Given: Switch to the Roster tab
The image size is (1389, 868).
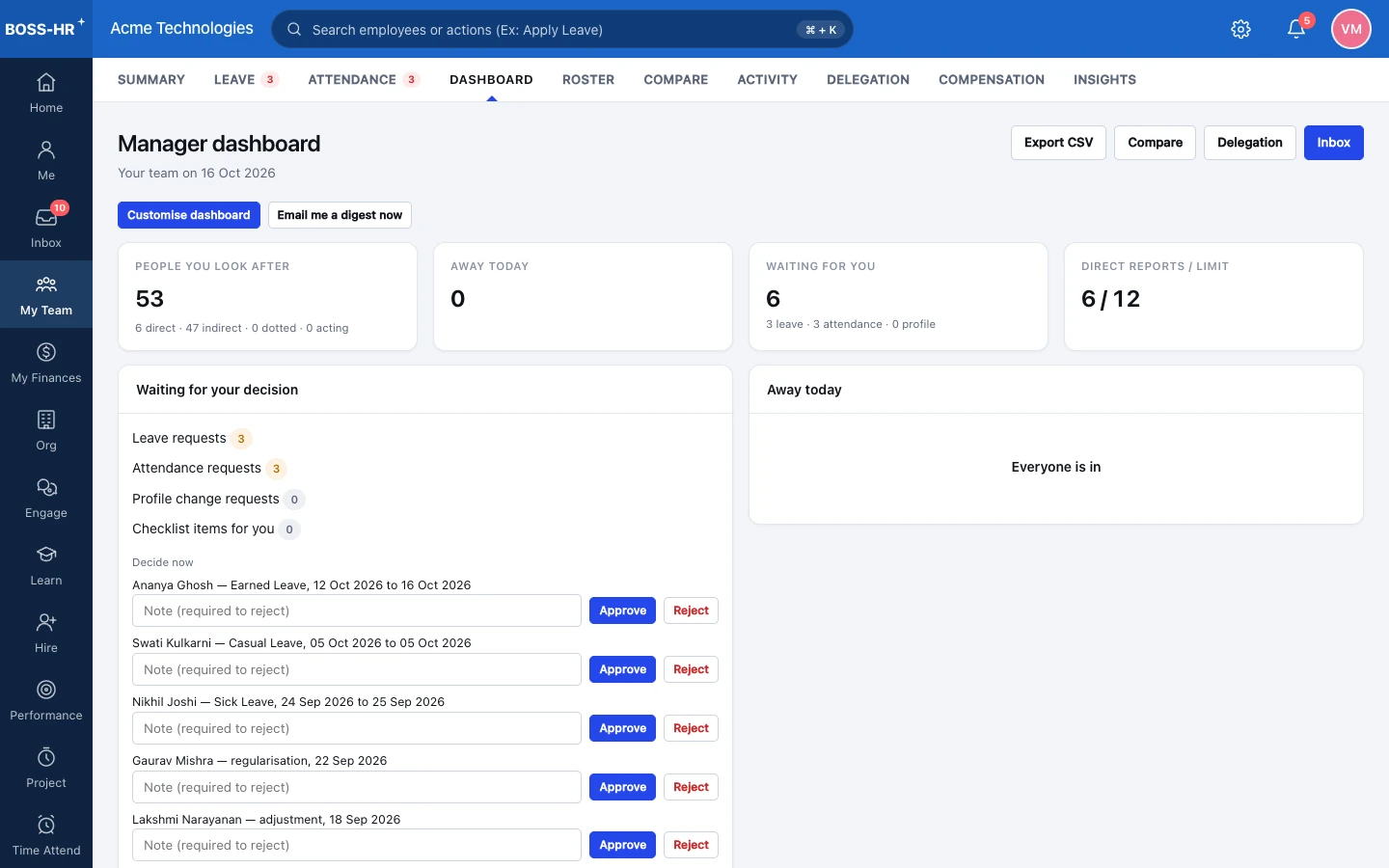Looking at the screenshot, I should tap(588, 80).
